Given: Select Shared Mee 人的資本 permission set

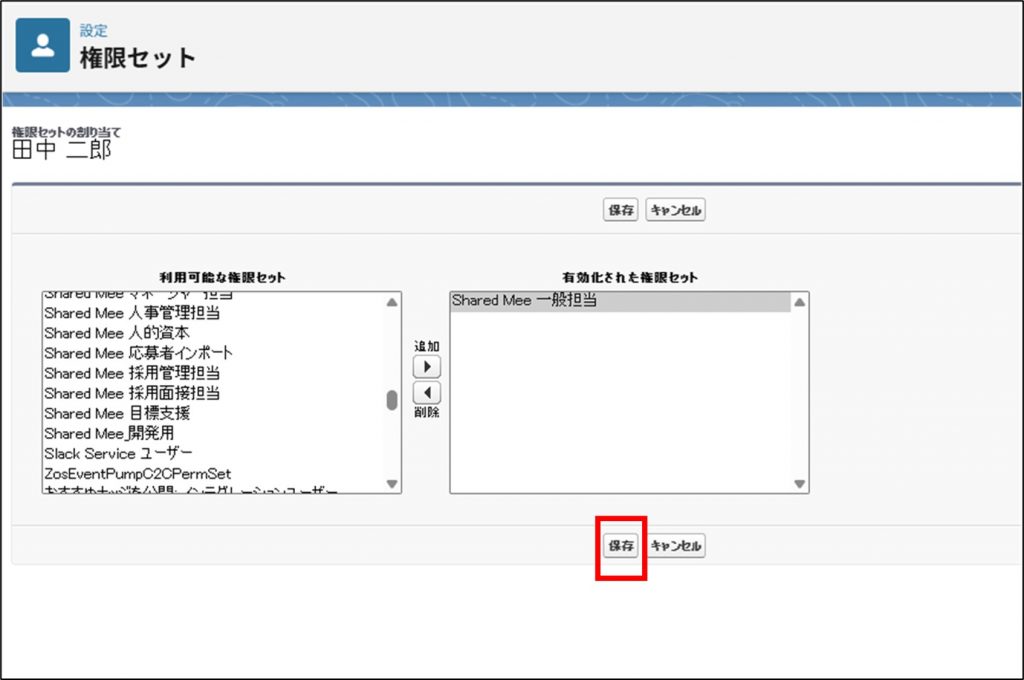Looking at the screenshot, I should (117, 333).
